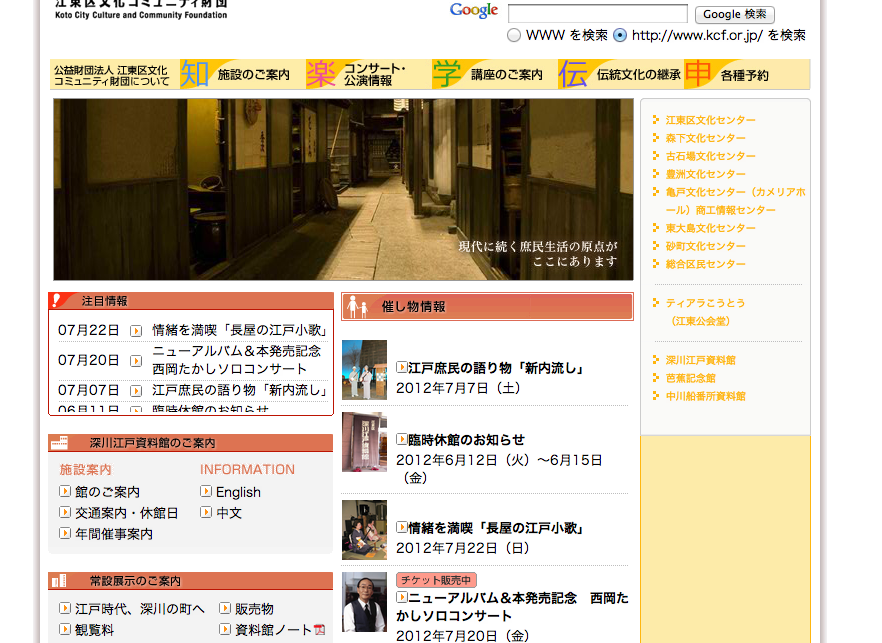Click the 2012年7月22日(日) date text
This screenshot has height=643, width=882.
pyautogui.click(x=463, y=548)
